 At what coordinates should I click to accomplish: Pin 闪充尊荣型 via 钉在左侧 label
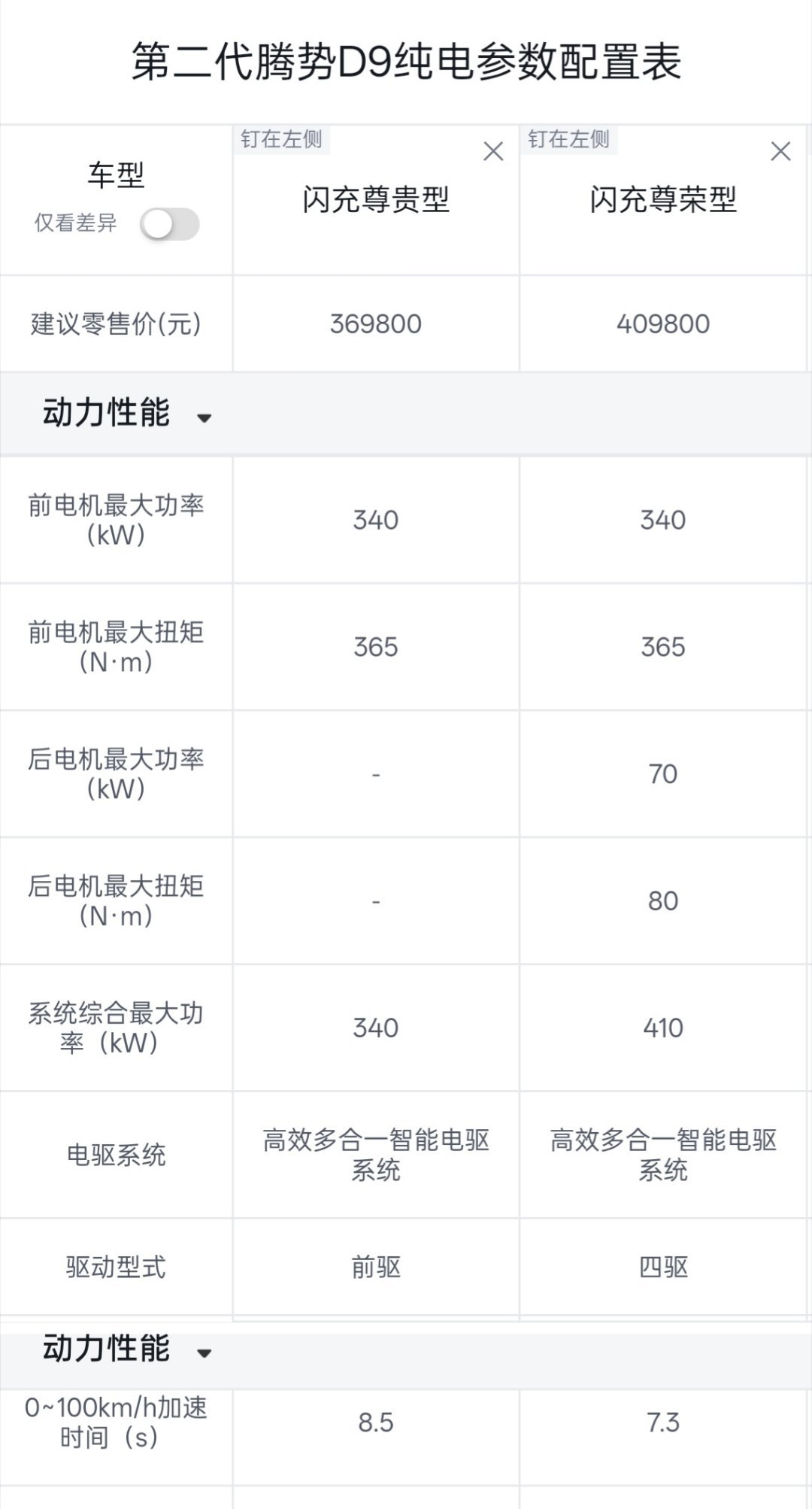[568, 139]
